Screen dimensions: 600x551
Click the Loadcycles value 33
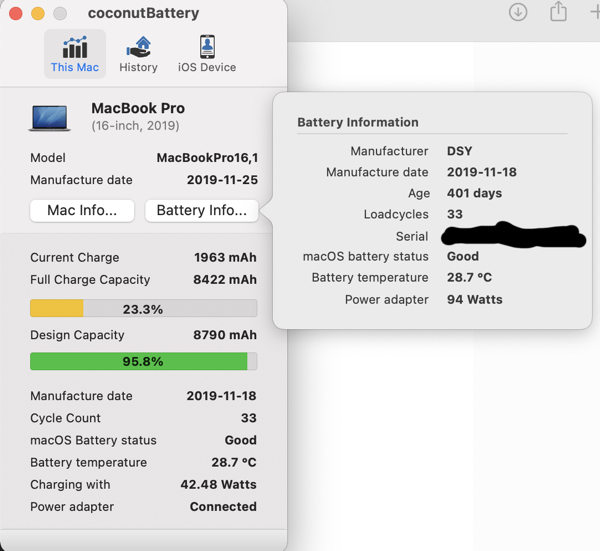click(x=455, y=214)
